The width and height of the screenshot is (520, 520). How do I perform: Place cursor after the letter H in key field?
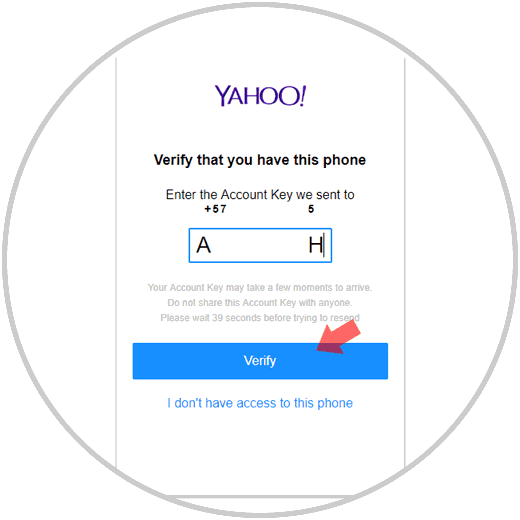coord(324,245)
